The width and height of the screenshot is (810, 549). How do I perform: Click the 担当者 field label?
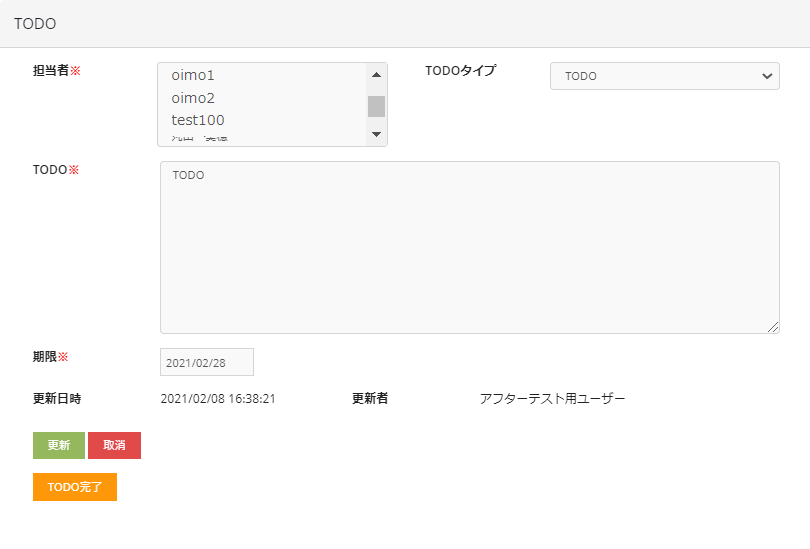point(51,71)
